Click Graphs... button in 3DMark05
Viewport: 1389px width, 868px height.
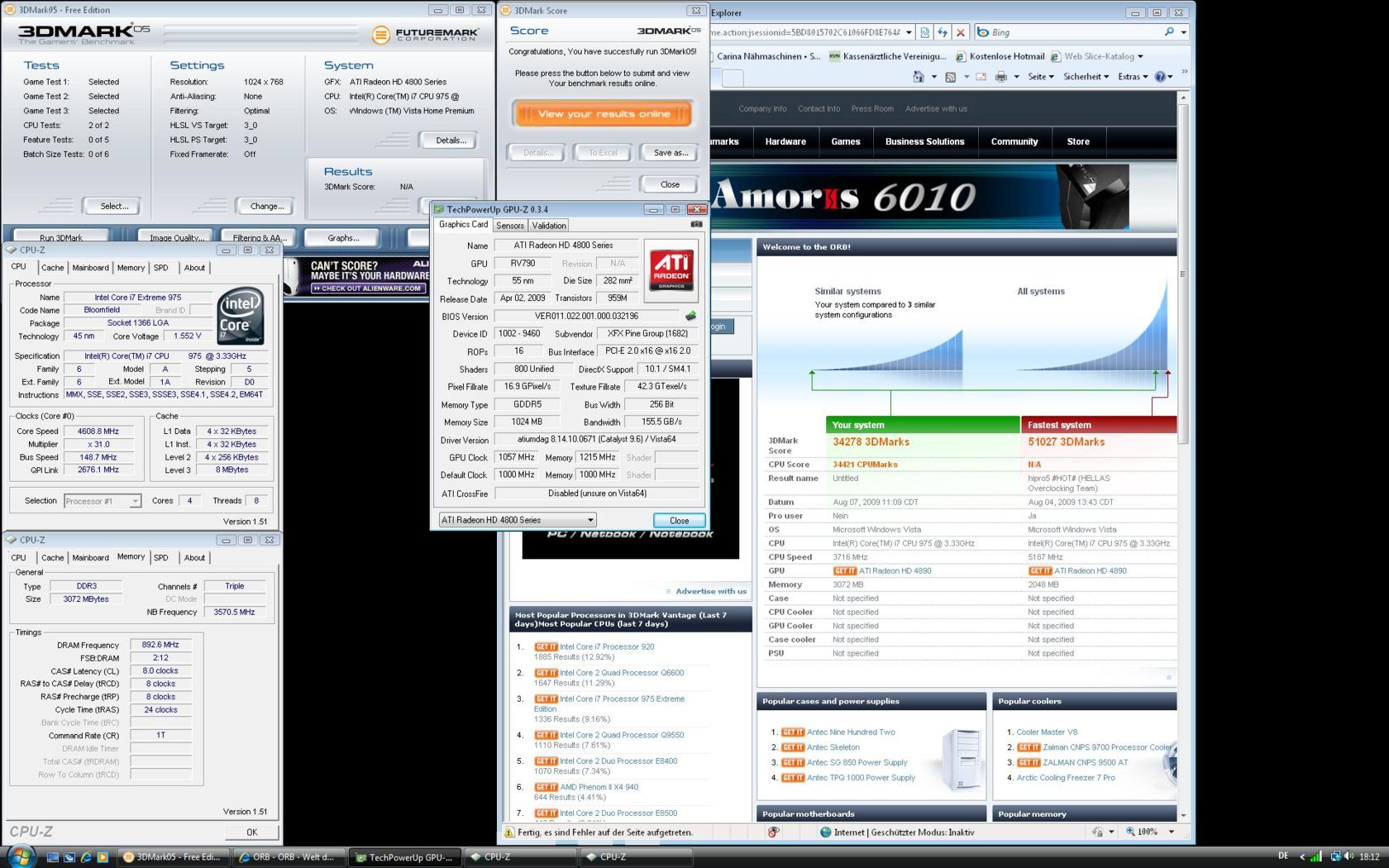pyautogui.click(x=343, y=237)
